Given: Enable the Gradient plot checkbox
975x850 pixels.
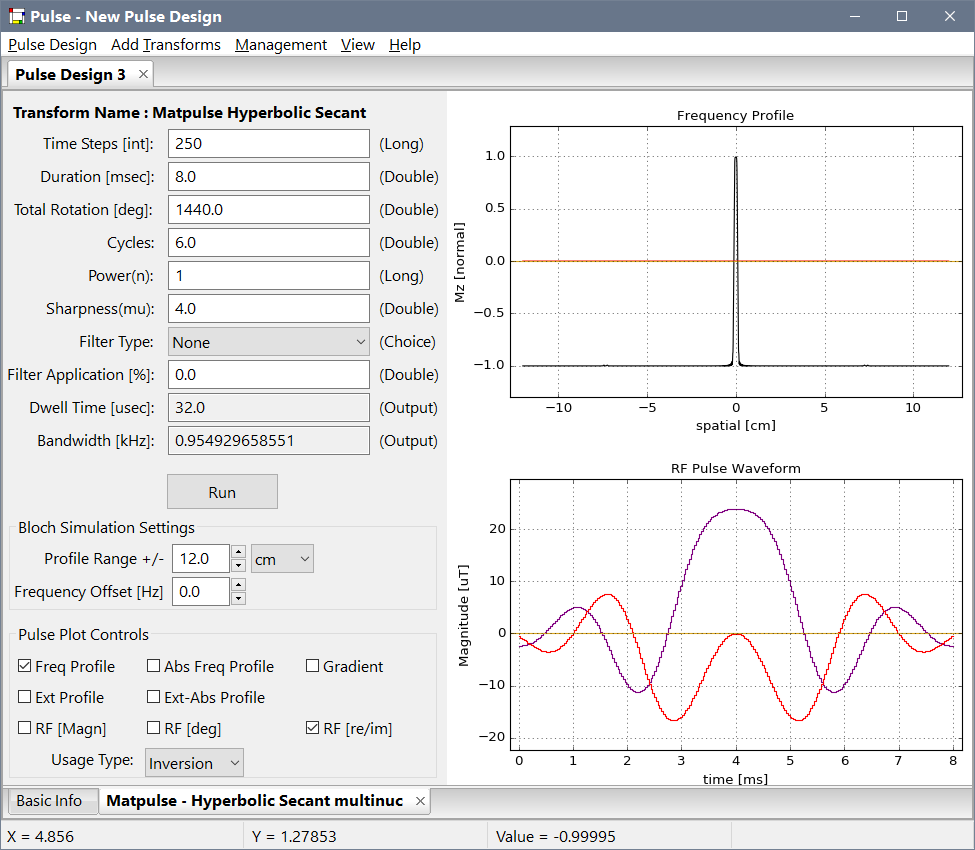Looking at the screenshot, I should coord(313,666).
